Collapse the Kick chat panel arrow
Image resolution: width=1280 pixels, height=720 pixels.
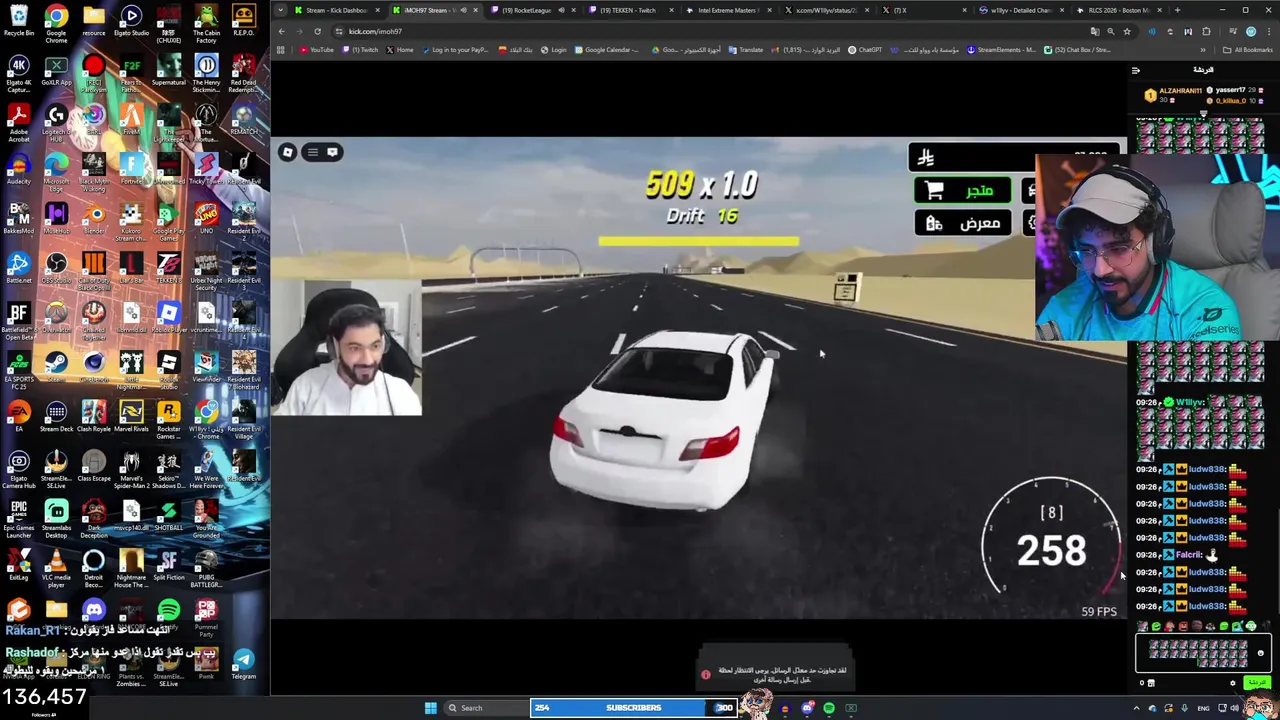pos(1135,70)
